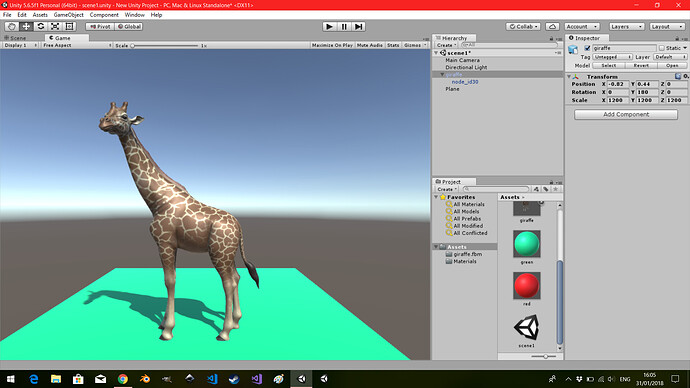The image size is (690, 388).
Task: Select the scene1 Unity scene asset
Action: point(527,328)
